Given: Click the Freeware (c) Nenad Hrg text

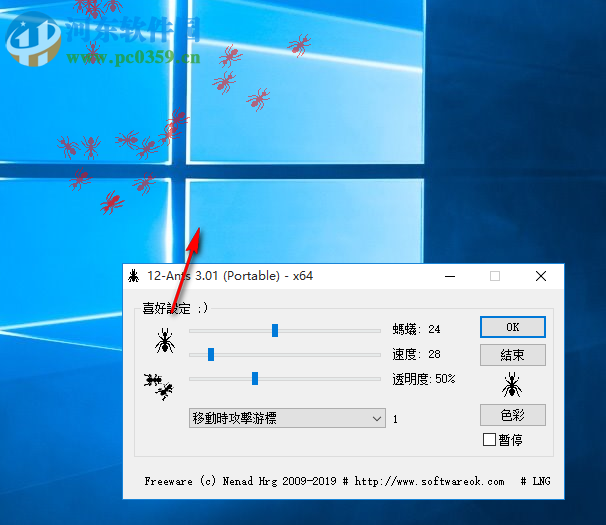Looking at the screenshot, I should [211, 481].
